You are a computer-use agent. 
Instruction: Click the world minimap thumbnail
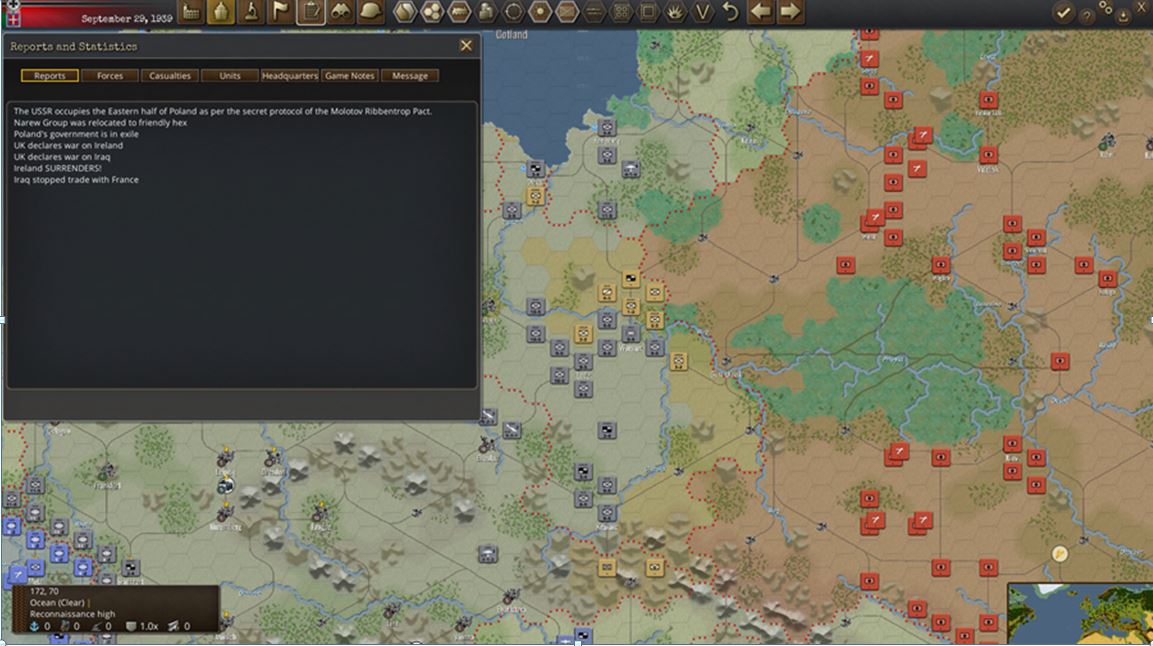[1079, 614]
